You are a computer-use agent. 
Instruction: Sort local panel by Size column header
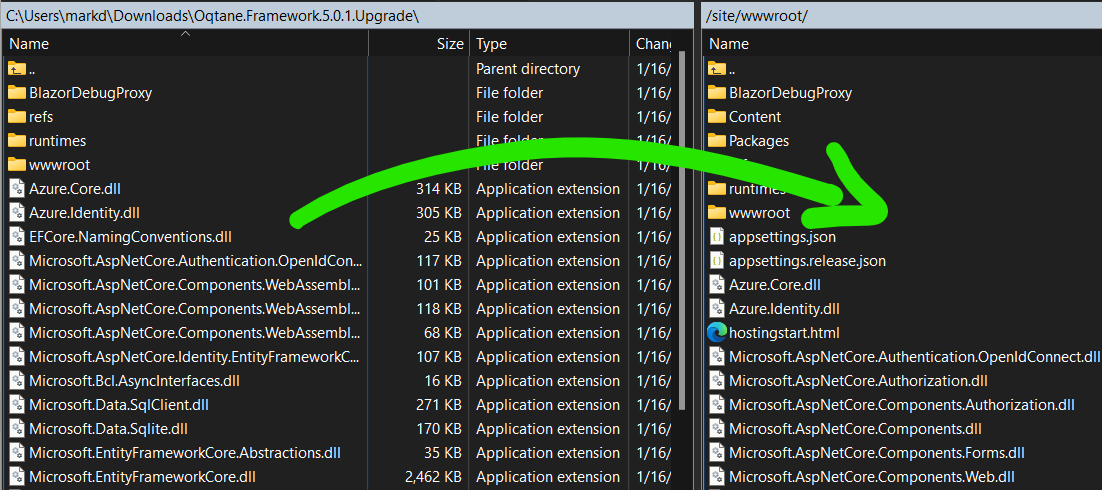pos(419,44)
